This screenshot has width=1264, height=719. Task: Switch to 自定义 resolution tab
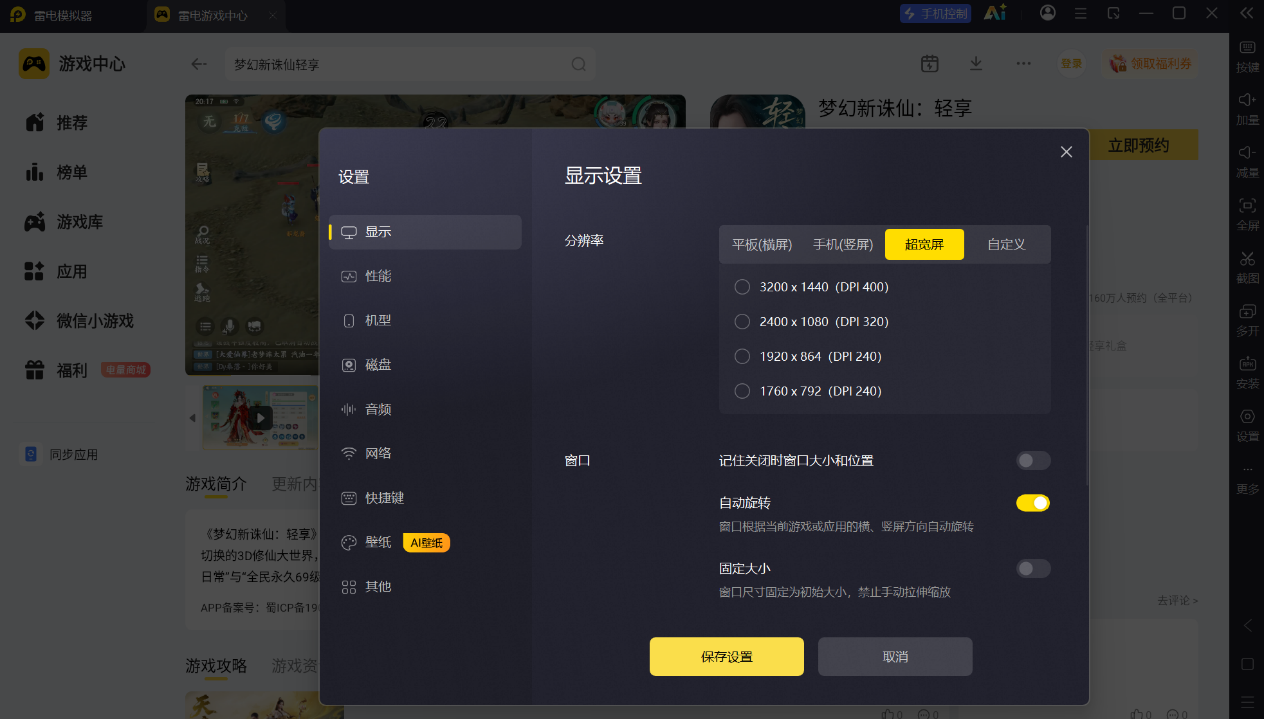(1006, 244)
